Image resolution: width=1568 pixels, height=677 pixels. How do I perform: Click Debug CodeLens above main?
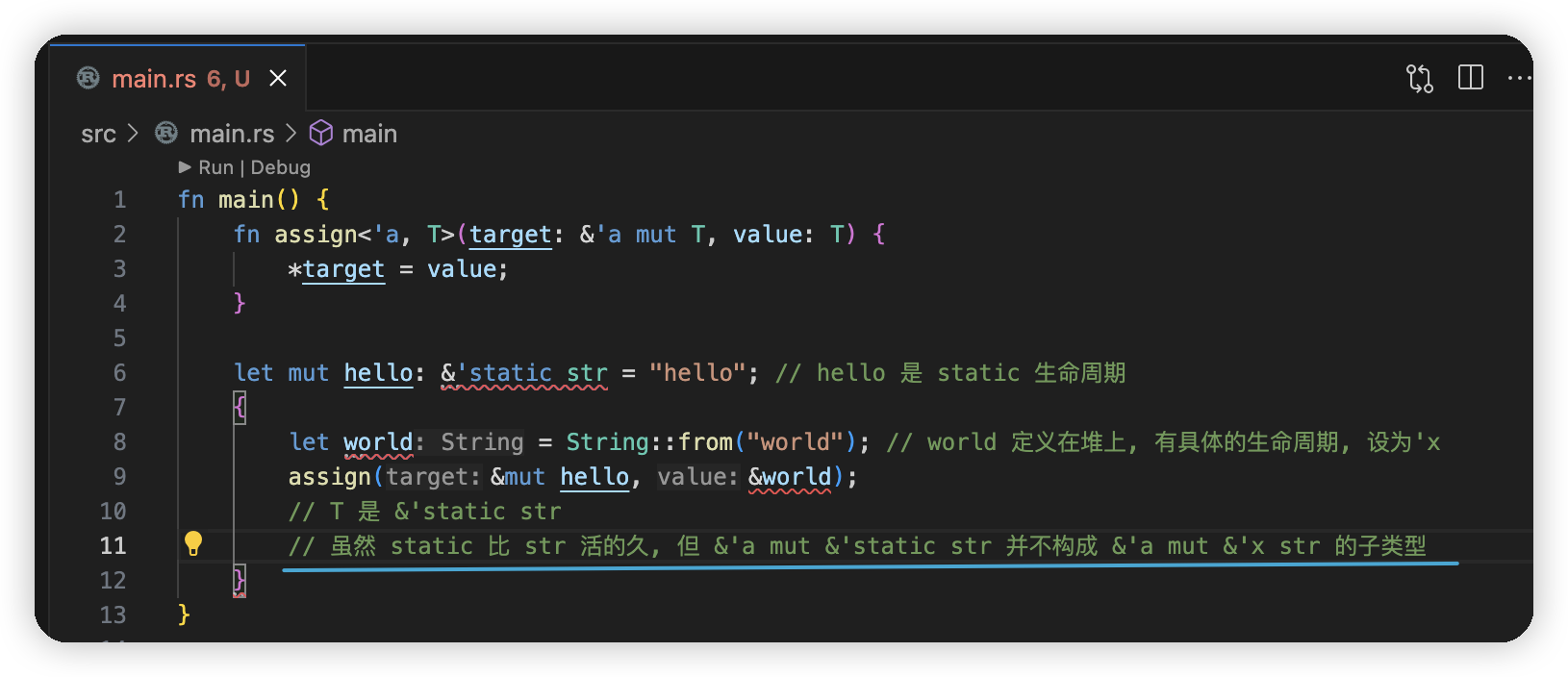[280, 167]
